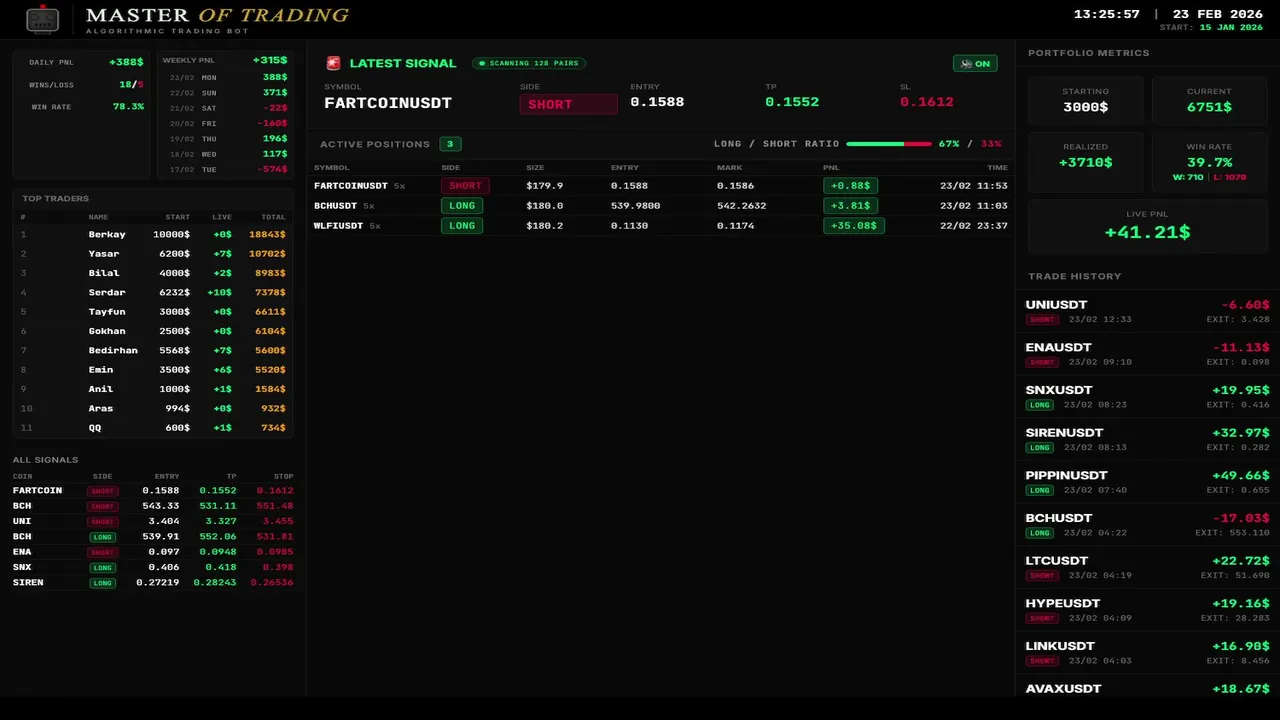Screen dimensions: 1280x720
Task: Click the Latest Signal TP value 0.1552
Action: pos(792,102)
